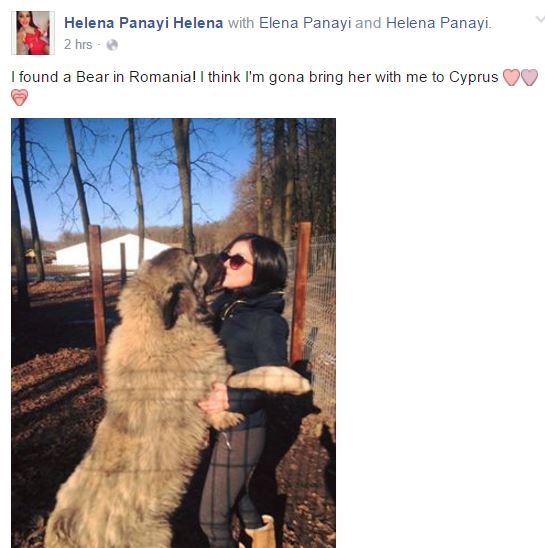Viewport: 545px width, 548px height.
Task: Click the globe Public privacy icon
Action: click(112, 45)
